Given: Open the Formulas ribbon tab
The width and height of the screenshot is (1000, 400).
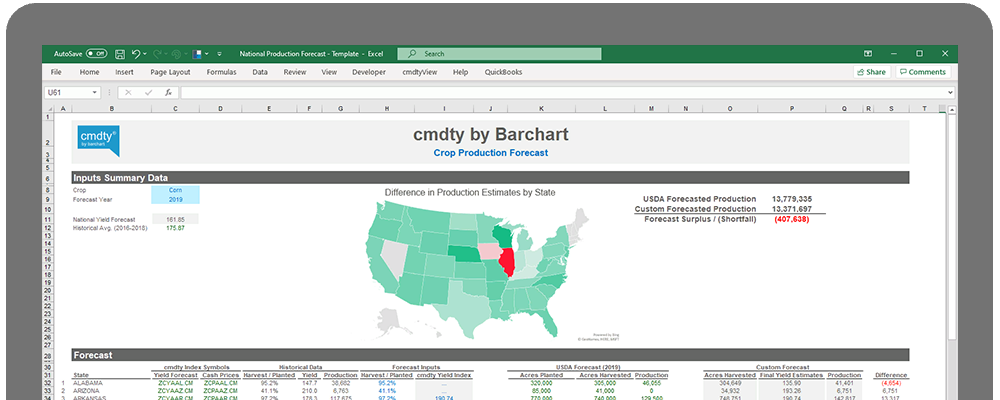Looking at the screenshot, I should (x=221, y=72).
